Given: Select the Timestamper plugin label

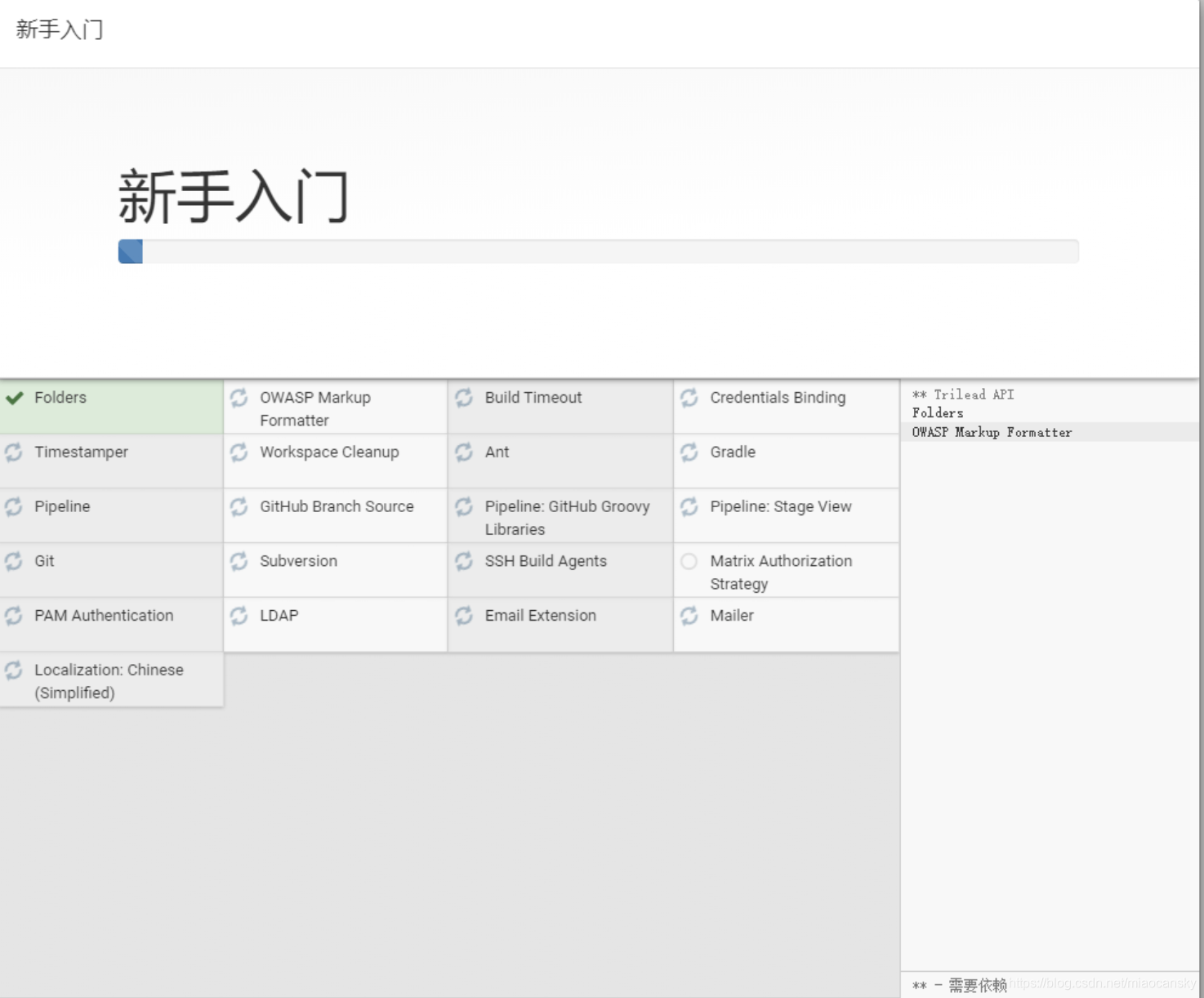Looking at the screenshot, I should (81, 452).
